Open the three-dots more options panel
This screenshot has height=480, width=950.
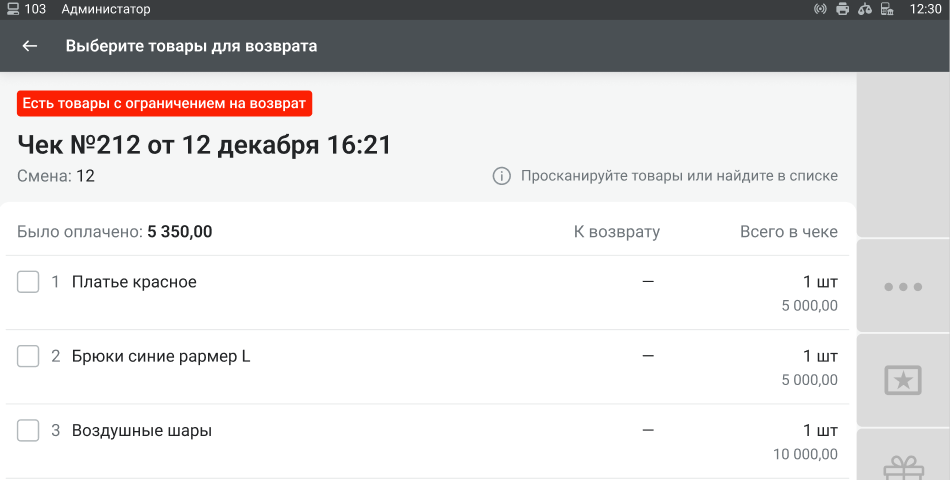pyautogui.click(x=903, y=287)
